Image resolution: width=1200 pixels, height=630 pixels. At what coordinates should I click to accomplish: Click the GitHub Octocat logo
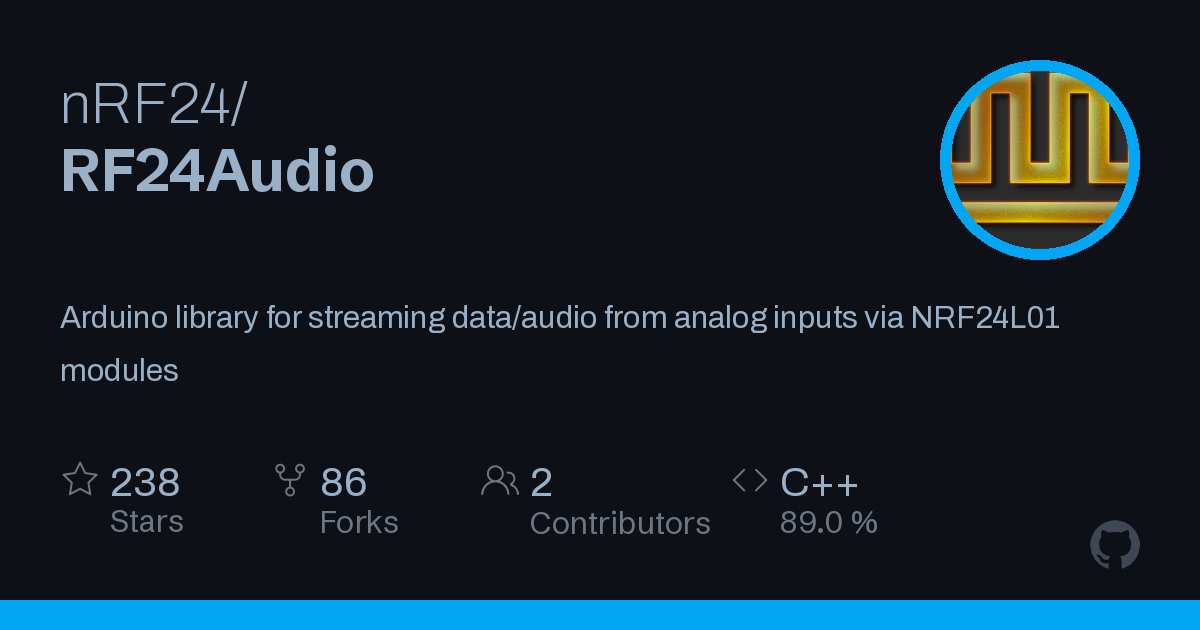1115,545
